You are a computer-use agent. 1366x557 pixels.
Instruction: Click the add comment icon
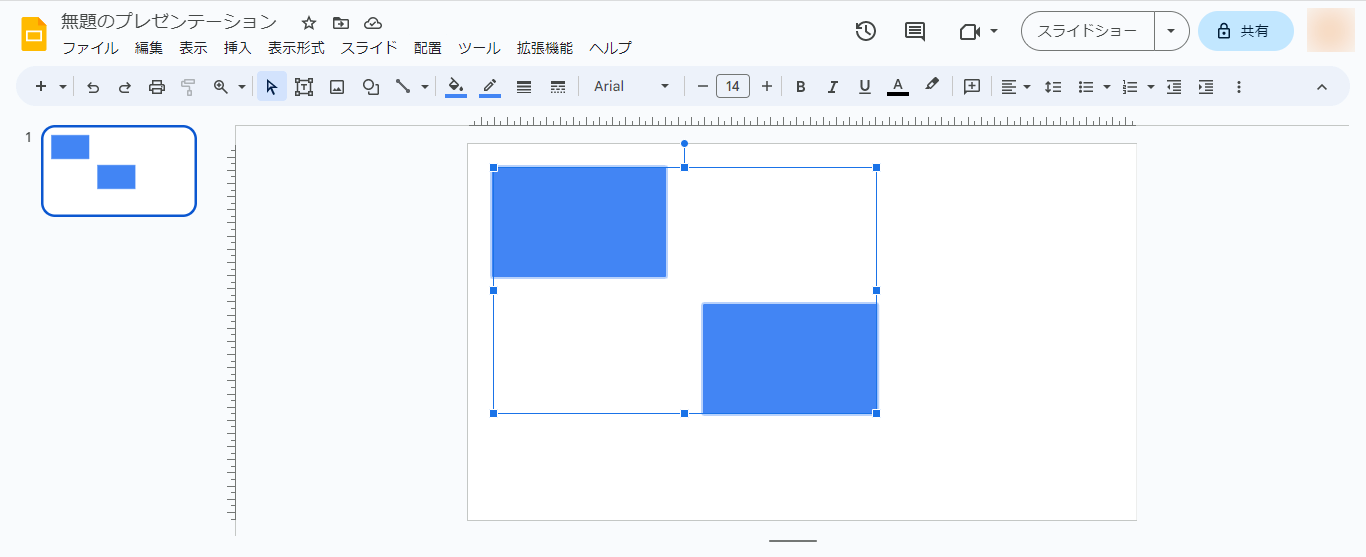click(971, 87)
